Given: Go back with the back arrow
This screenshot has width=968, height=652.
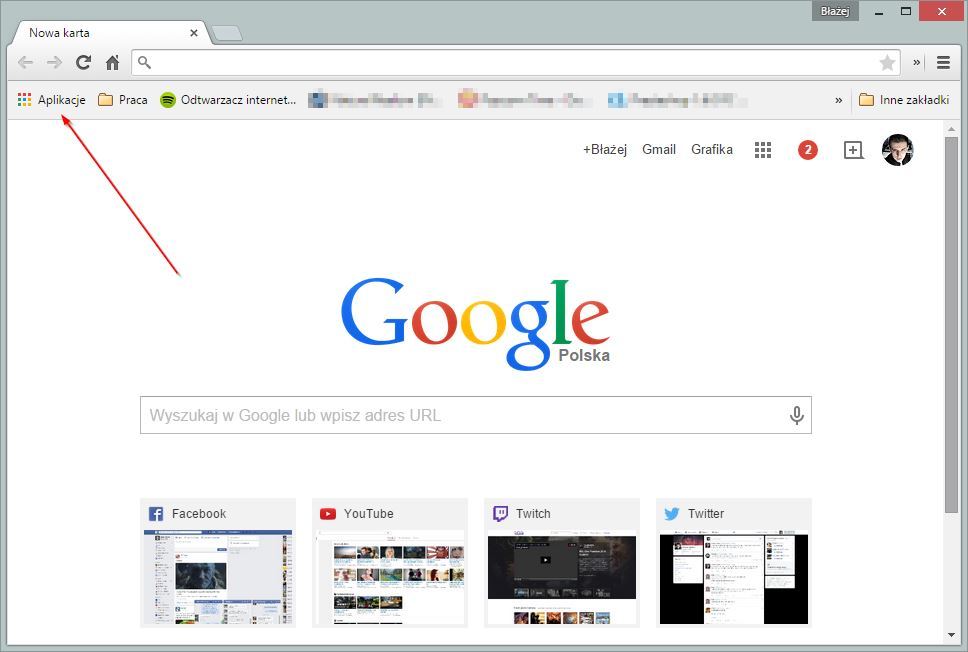Looking at the screenshot, I should [25, 62].
